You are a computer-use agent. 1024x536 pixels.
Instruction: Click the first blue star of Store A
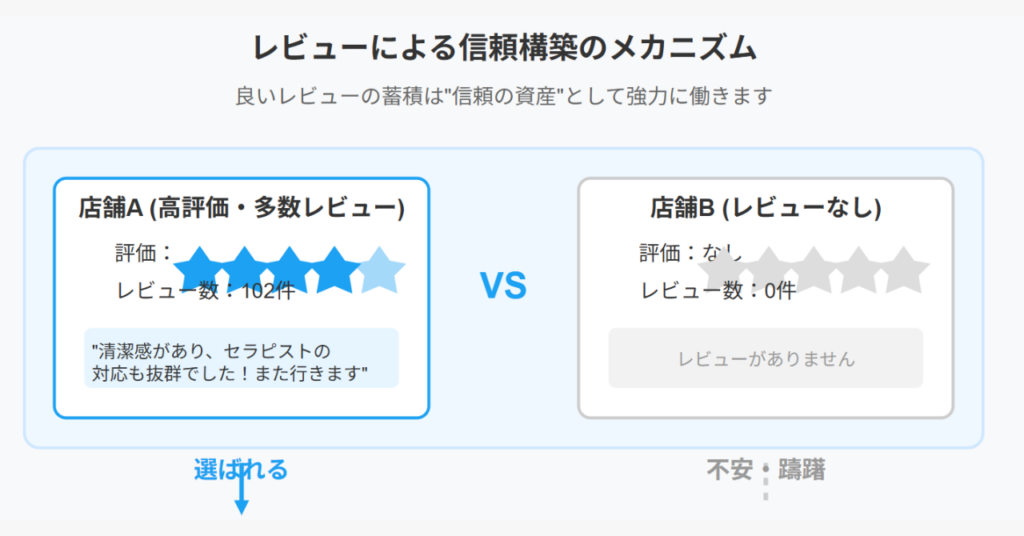pyautogui.click(x=199, y=270)
